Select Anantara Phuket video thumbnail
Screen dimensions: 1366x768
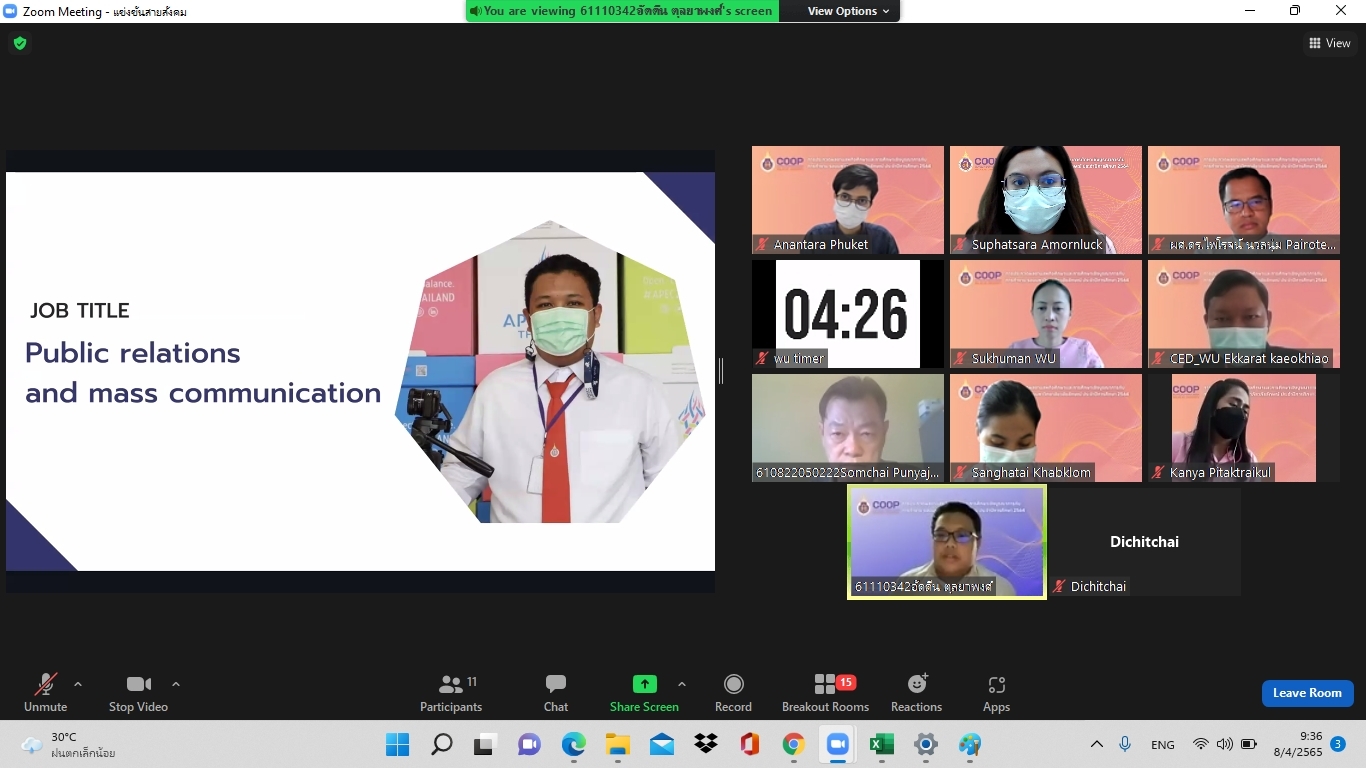[x=847, y=199]
